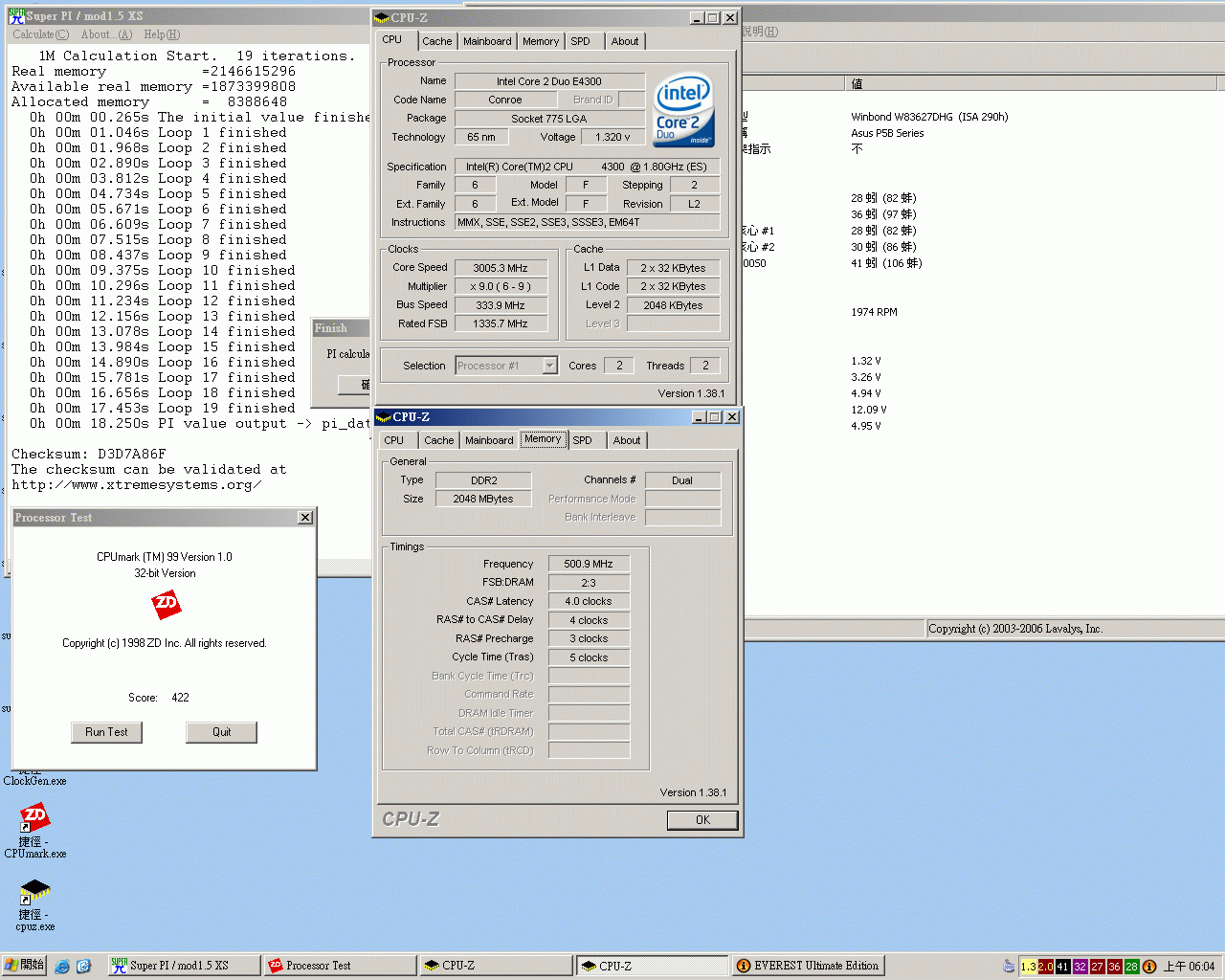The width and height of the screenshot is (1225, 980).
Task: Click the Lavalys copyright status text
Action: coord(1015,629)
